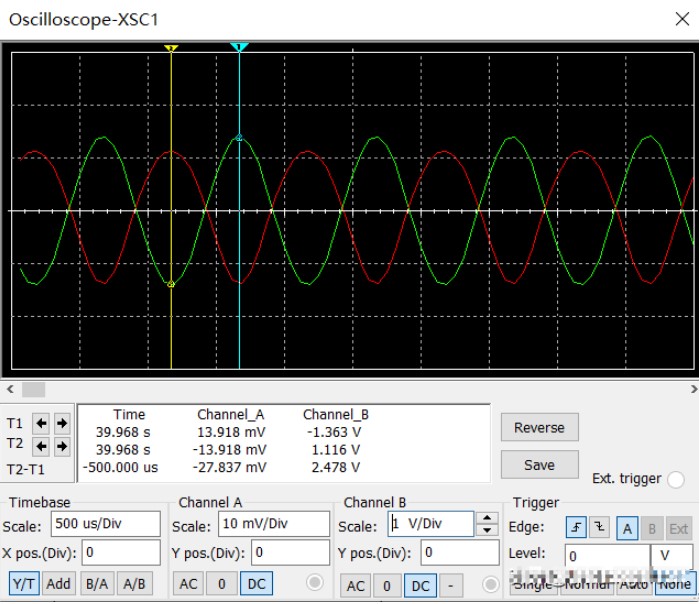700x604 pixels.
Task: Click Channel_B difference 2.478 V
Action: (335, 467)
